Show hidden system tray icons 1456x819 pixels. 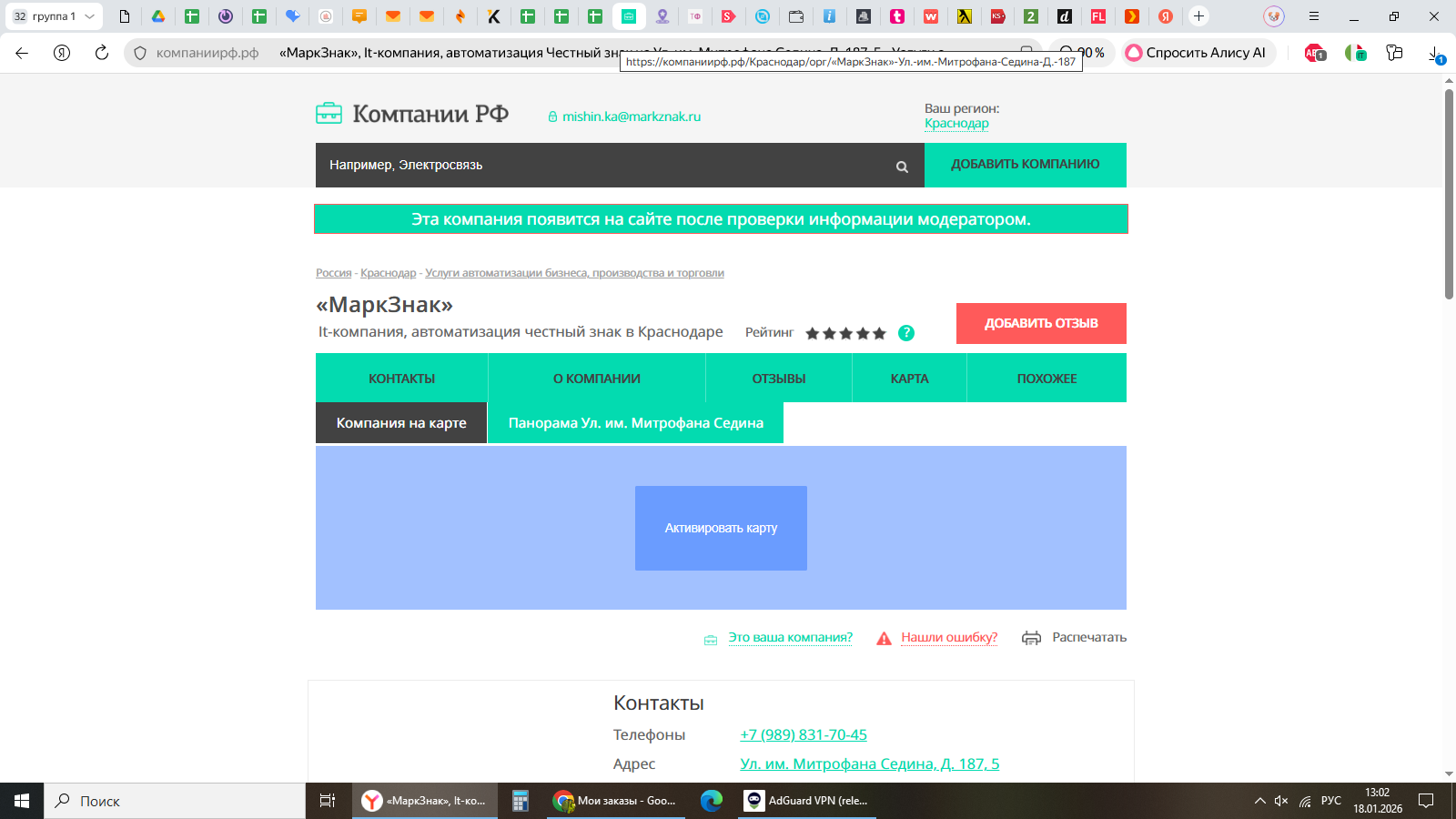(x=1260, y=801)
